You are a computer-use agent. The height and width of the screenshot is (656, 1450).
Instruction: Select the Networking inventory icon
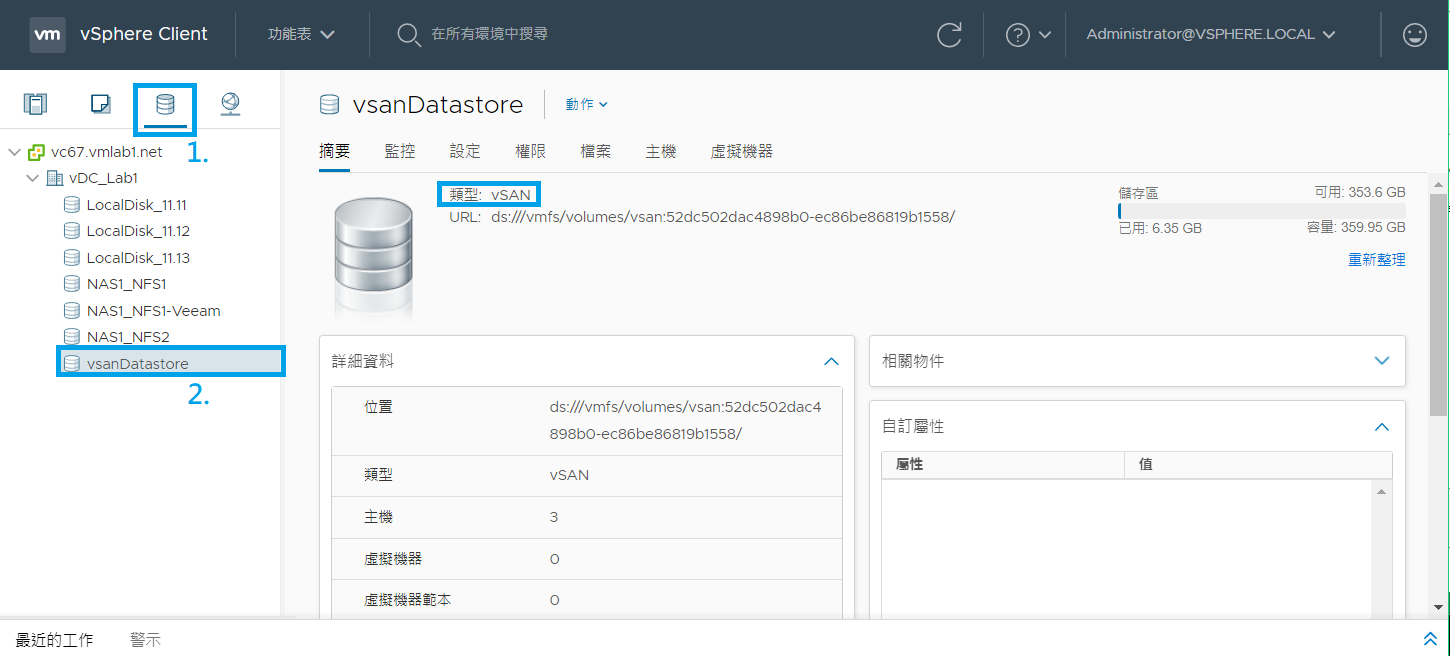(x=230, y=103)
